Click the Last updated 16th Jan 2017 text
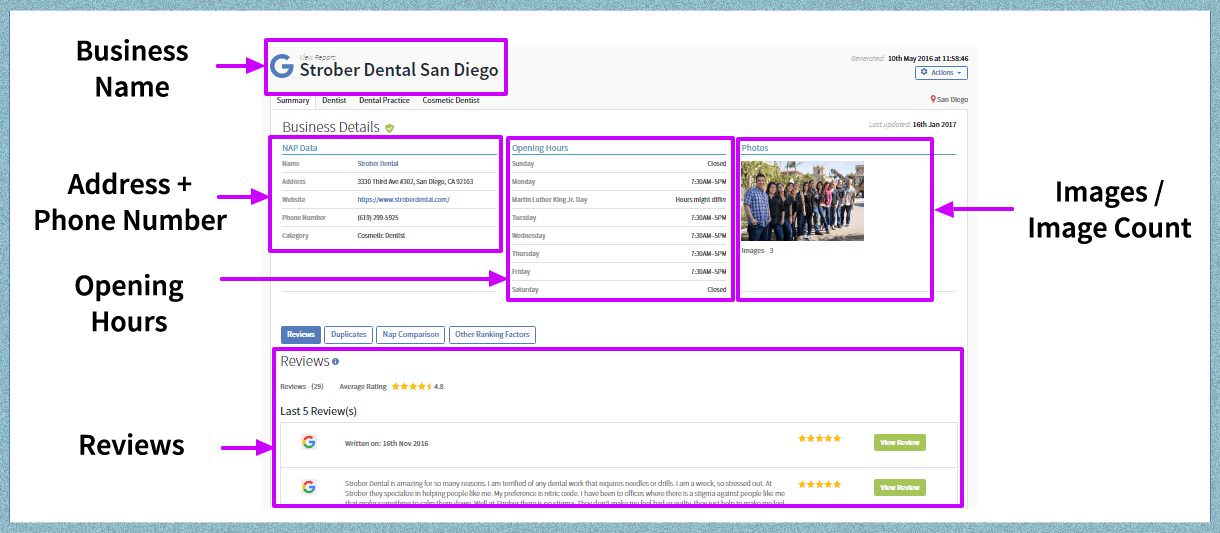This screenshot has height=533, width=1220. coord(912,124)
